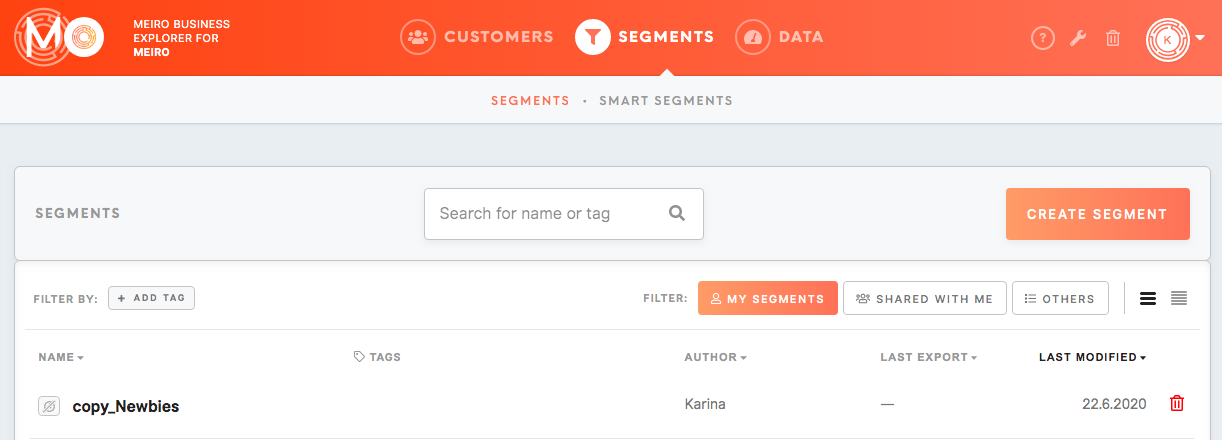Open the Smart Segments tab

click(x=666, y=101)
